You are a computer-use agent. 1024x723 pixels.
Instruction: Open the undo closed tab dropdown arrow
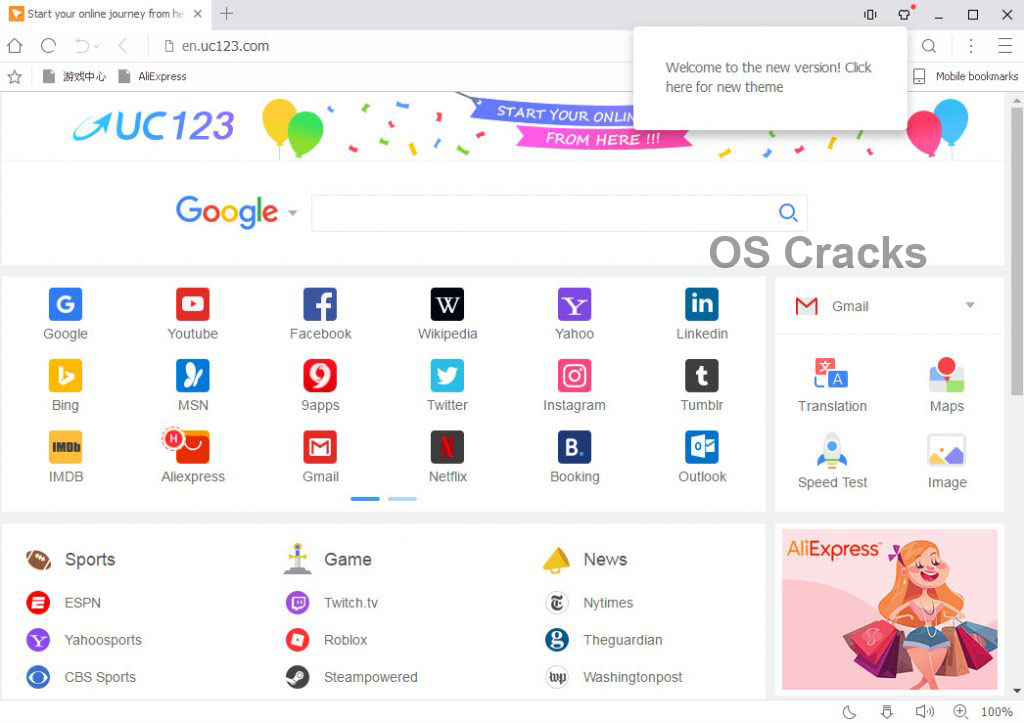[97, 46]
